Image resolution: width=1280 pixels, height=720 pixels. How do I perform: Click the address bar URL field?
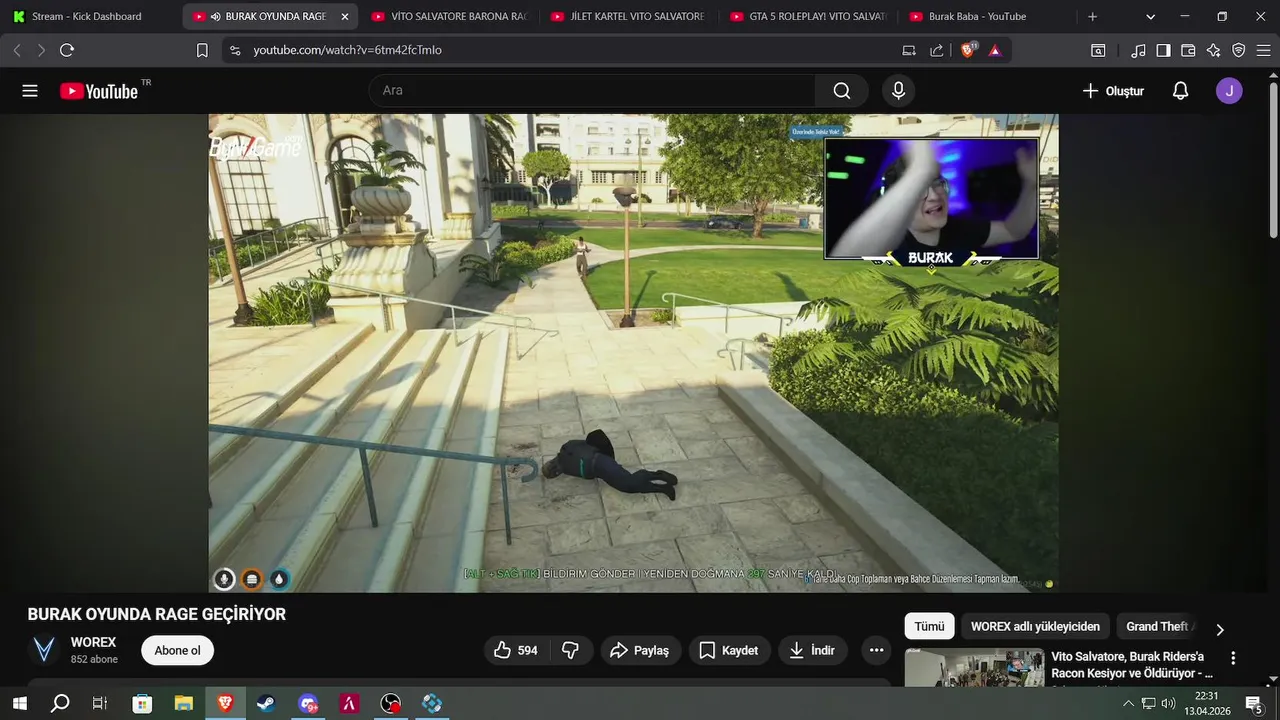tap(570, 50)
